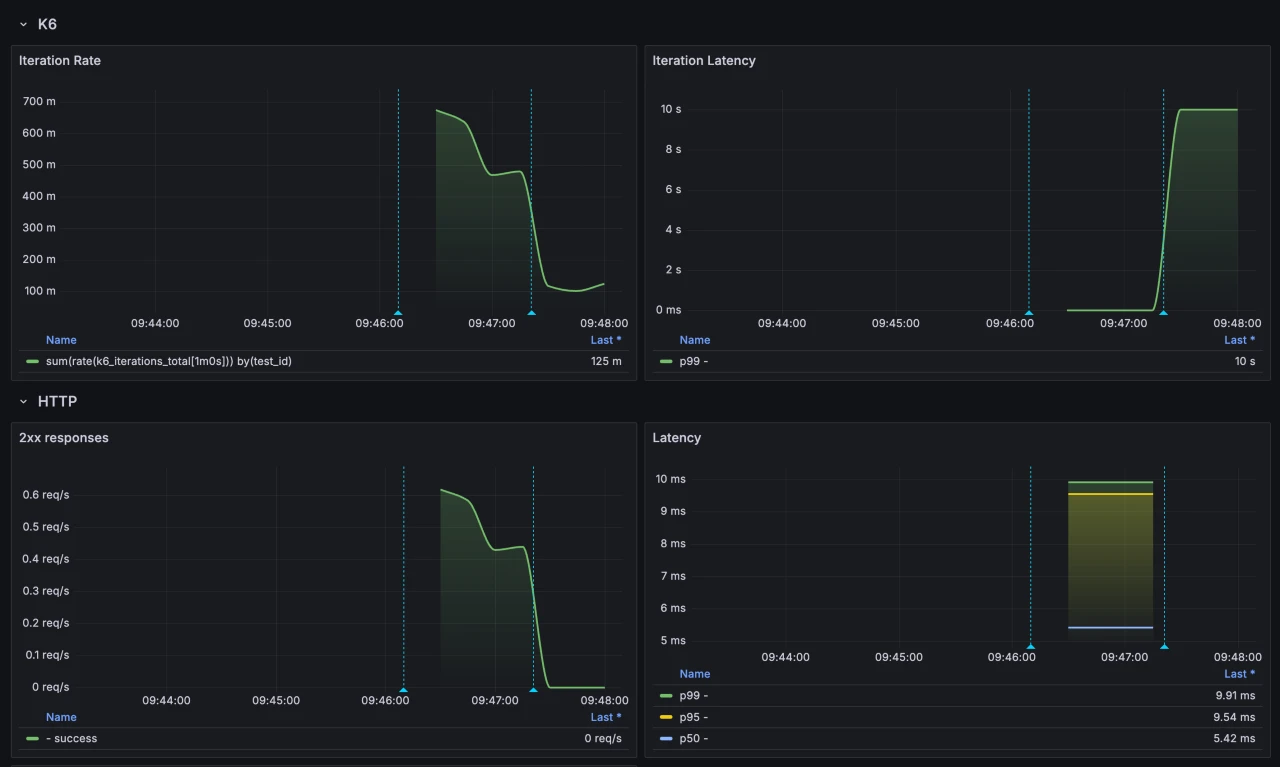The width and height of the screenshot is (1280, 767).
Task: Open the Iteration Rate panel menu
Action: [60, 60]
